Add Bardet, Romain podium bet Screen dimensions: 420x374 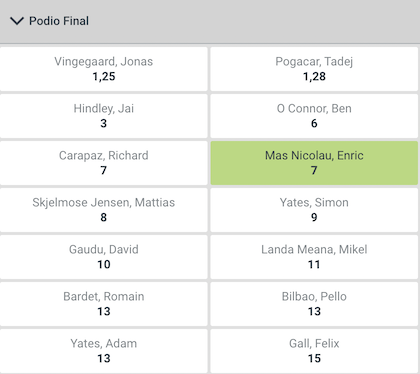(104, 304)
